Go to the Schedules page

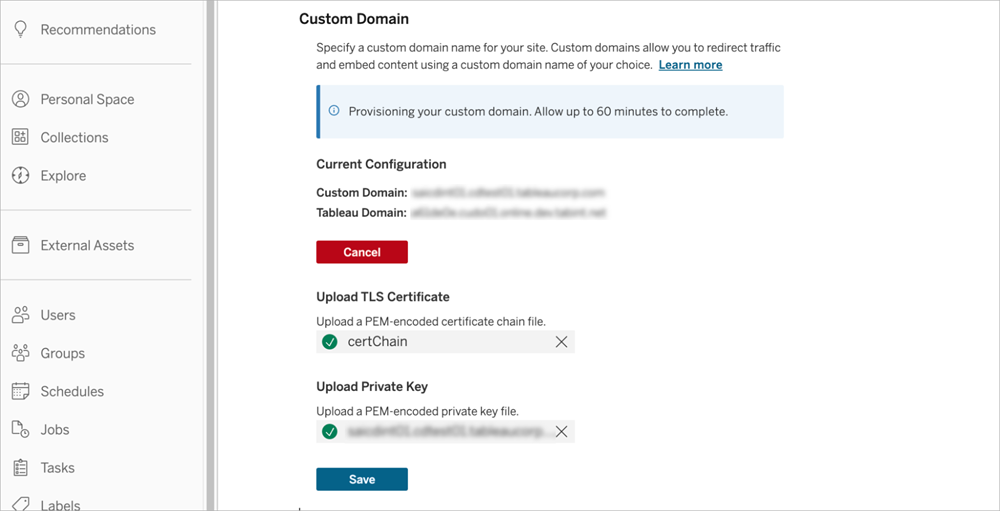coord(72,392)
